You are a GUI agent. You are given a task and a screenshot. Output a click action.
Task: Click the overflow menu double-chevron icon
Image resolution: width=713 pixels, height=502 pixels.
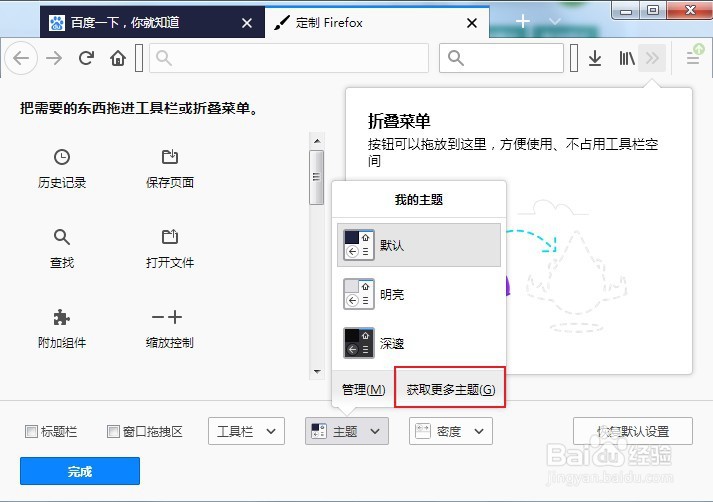click(x=652, y=58)
